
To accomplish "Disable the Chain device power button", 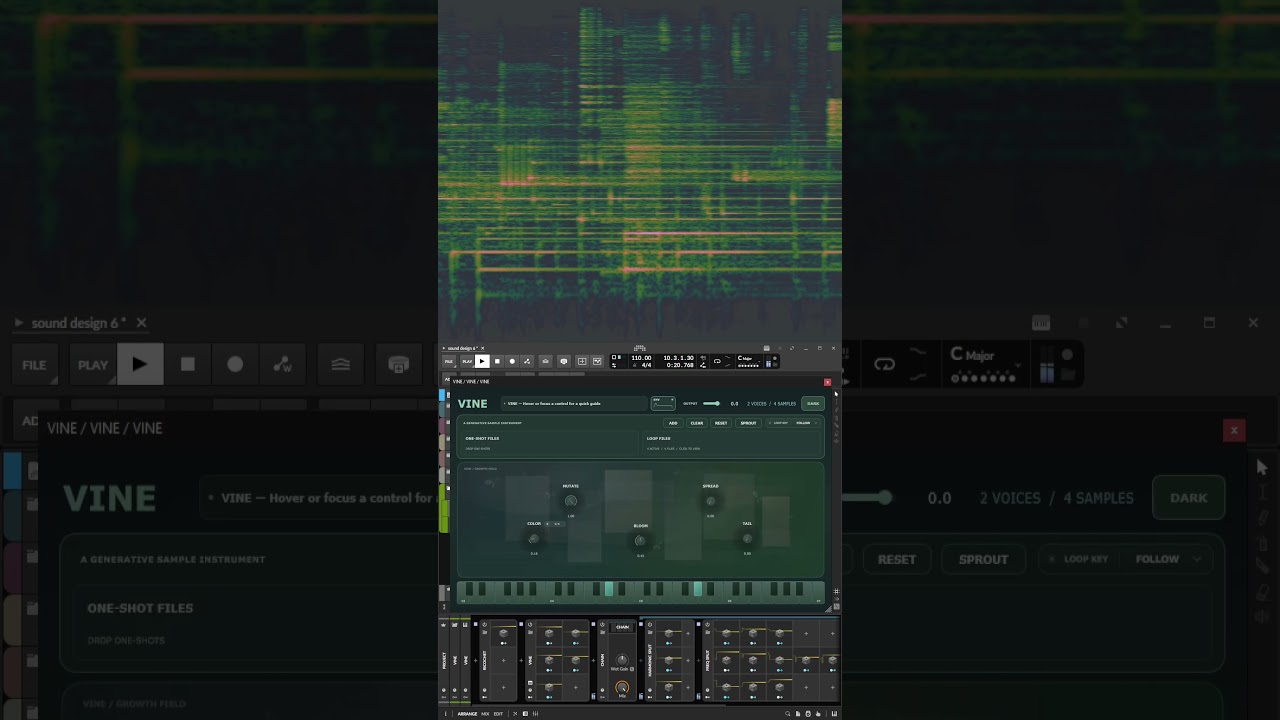I will (x=602, y=624).
